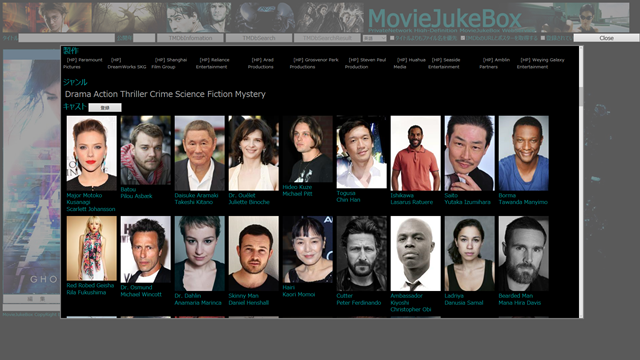
Task: Click [HP] Reliance Entertainment link
Action: [x=213, y=63]
